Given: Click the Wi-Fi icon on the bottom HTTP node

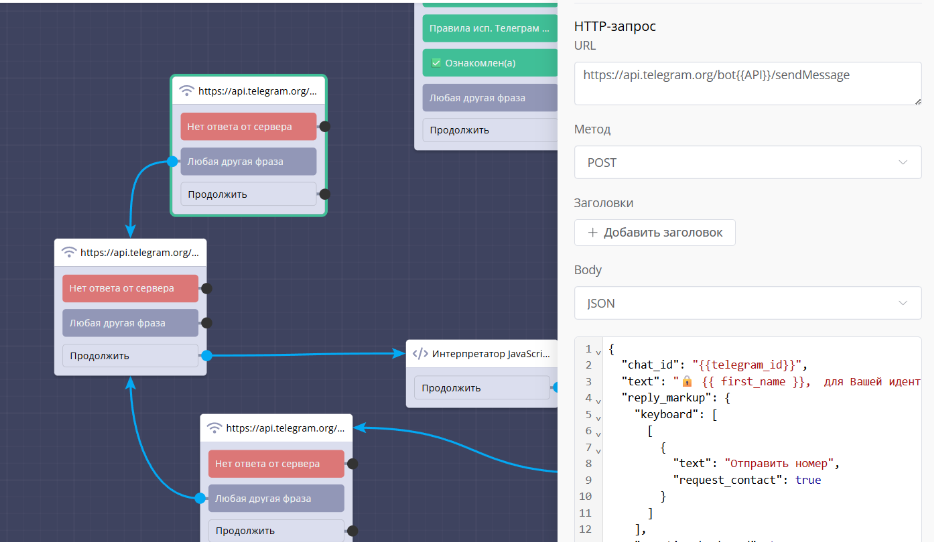Looking at the screenshot, I should click(x=214, y=428).
